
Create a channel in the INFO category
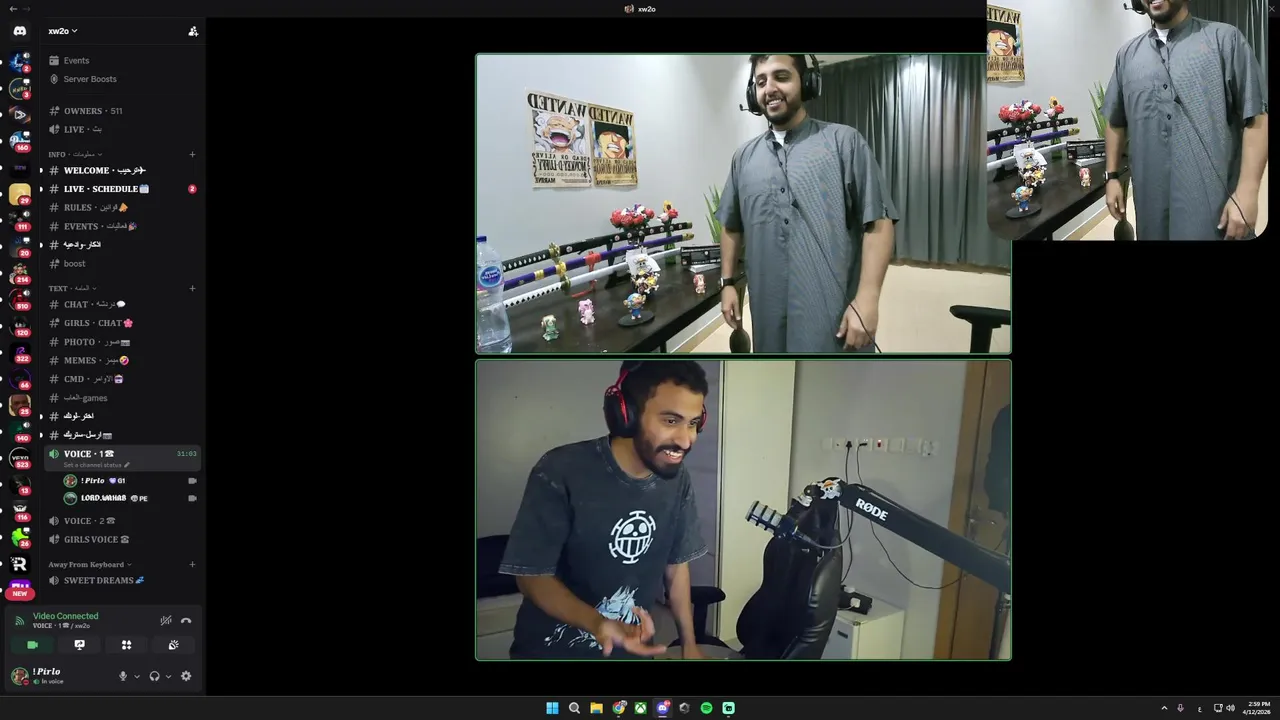tap(192, 154)
